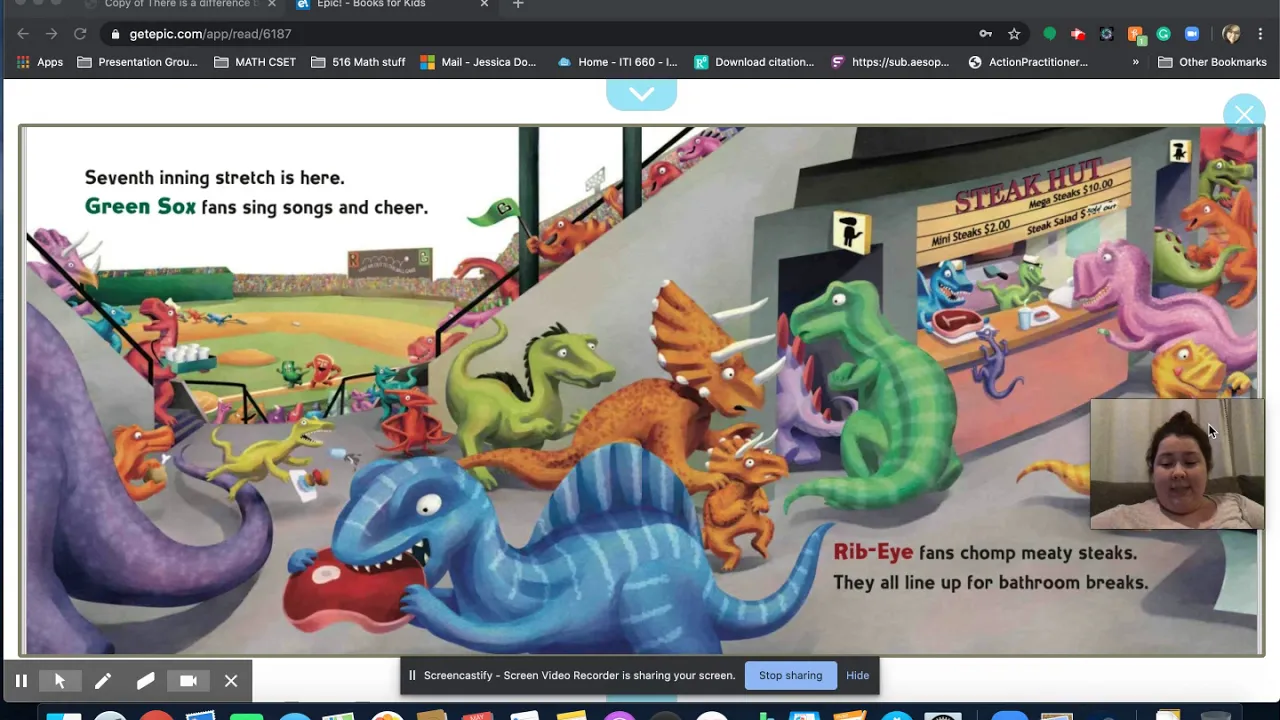The width and height of the screenshot is (1280, 720).
Task: Click the 'Green Sox' green text in book
Action: [x=140, y=207]
